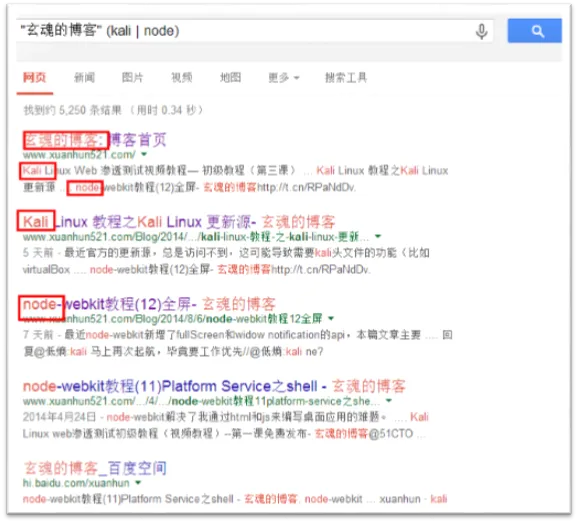578x523 pixels.
Task: Click snippet text starting 7 天前
Action: pyautogui.click(x=237, y=343)
